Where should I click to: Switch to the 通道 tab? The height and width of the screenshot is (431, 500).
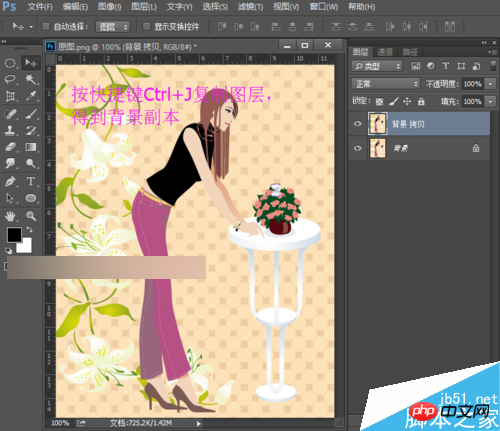[385, 52]
